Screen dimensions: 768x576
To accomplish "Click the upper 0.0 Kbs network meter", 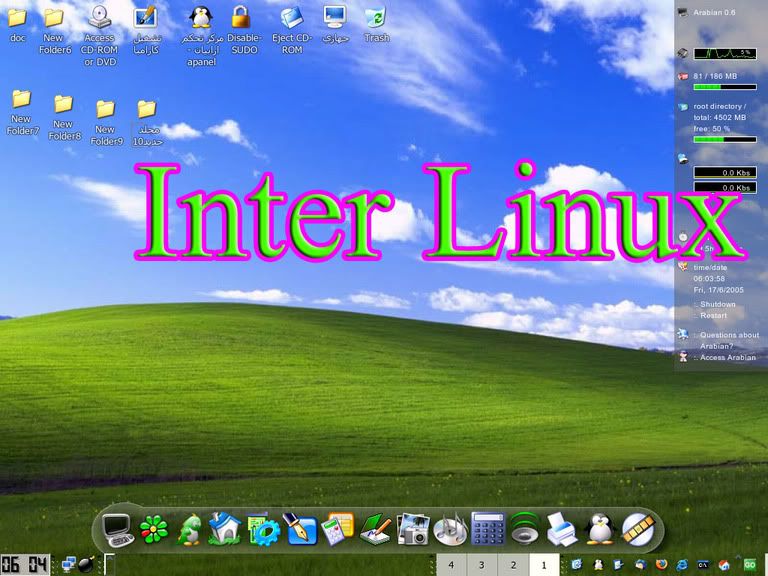I will click(725, 172).
